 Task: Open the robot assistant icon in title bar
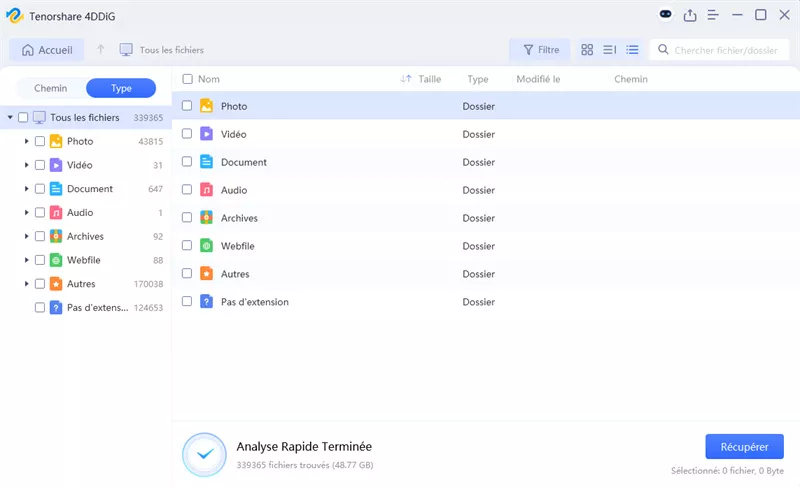[666, 15]
